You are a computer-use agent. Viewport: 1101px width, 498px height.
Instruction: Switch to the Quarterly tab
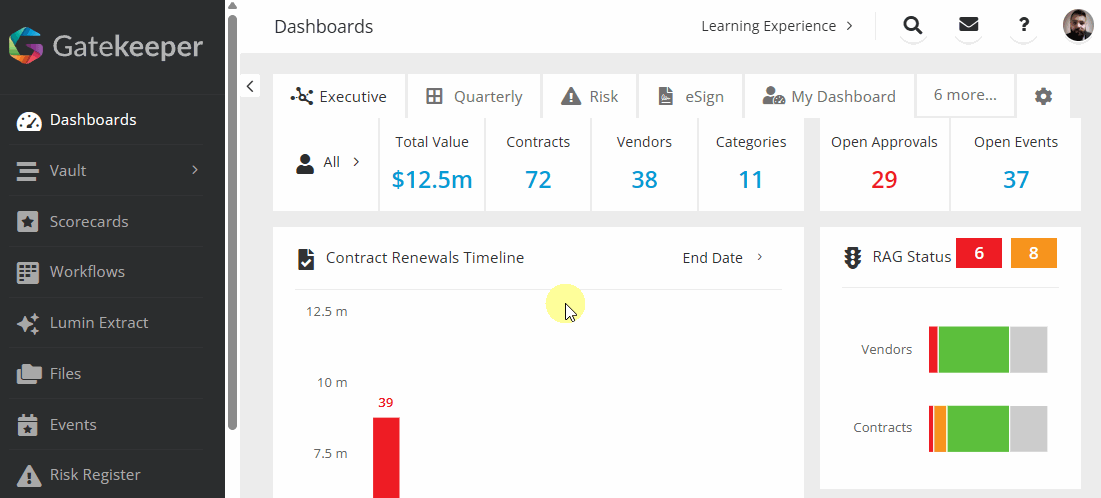(x=474, y=97)
